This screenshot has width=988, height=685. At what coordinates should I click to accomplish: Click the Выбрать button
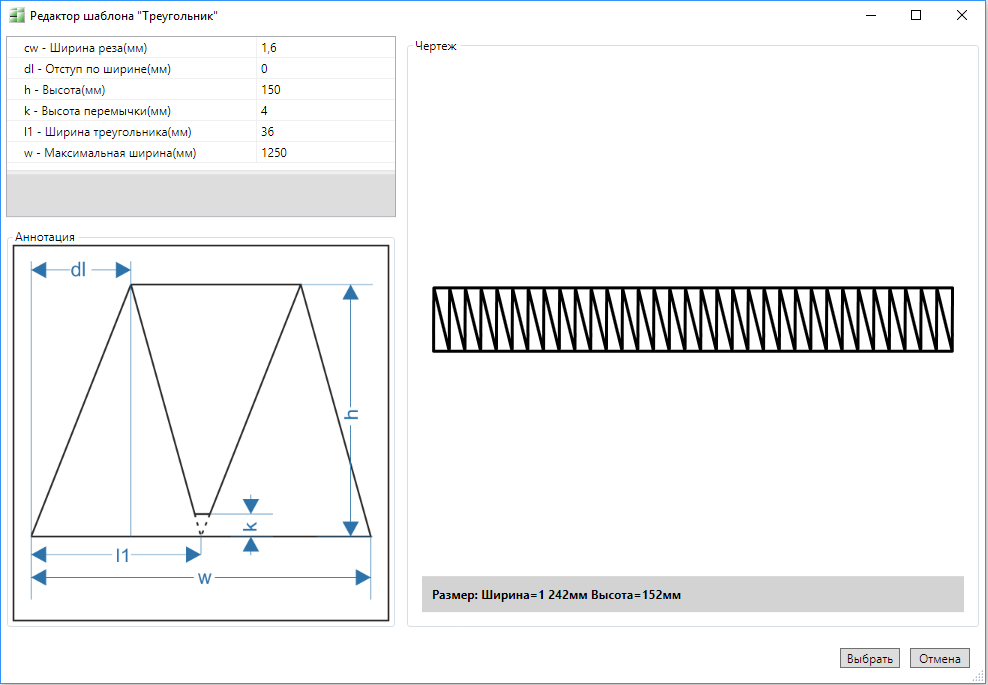pyautogui.click(x=870, y=659)
